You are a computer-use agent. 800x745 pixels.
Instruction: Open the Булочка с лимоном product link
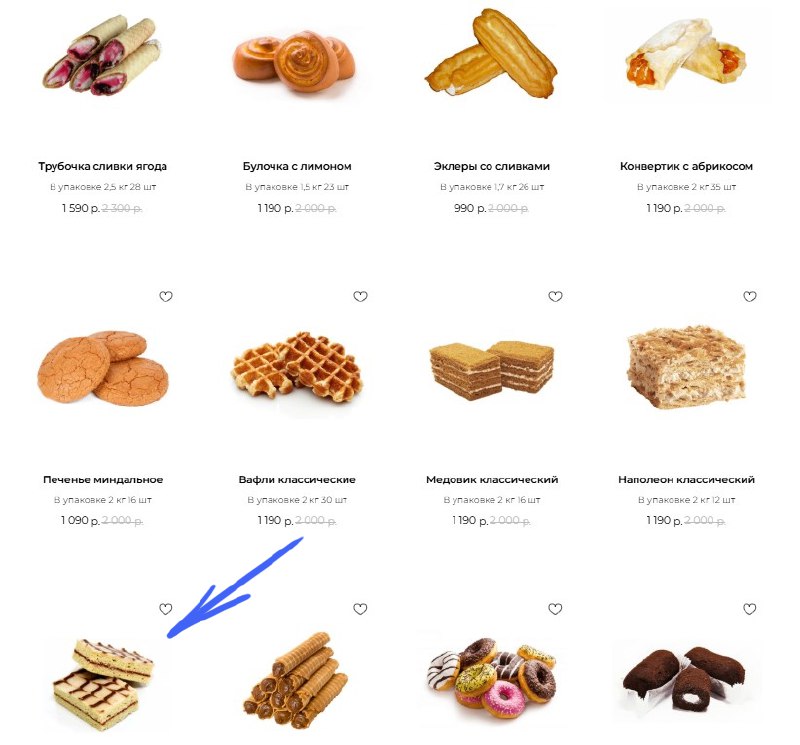pos(297,166)
